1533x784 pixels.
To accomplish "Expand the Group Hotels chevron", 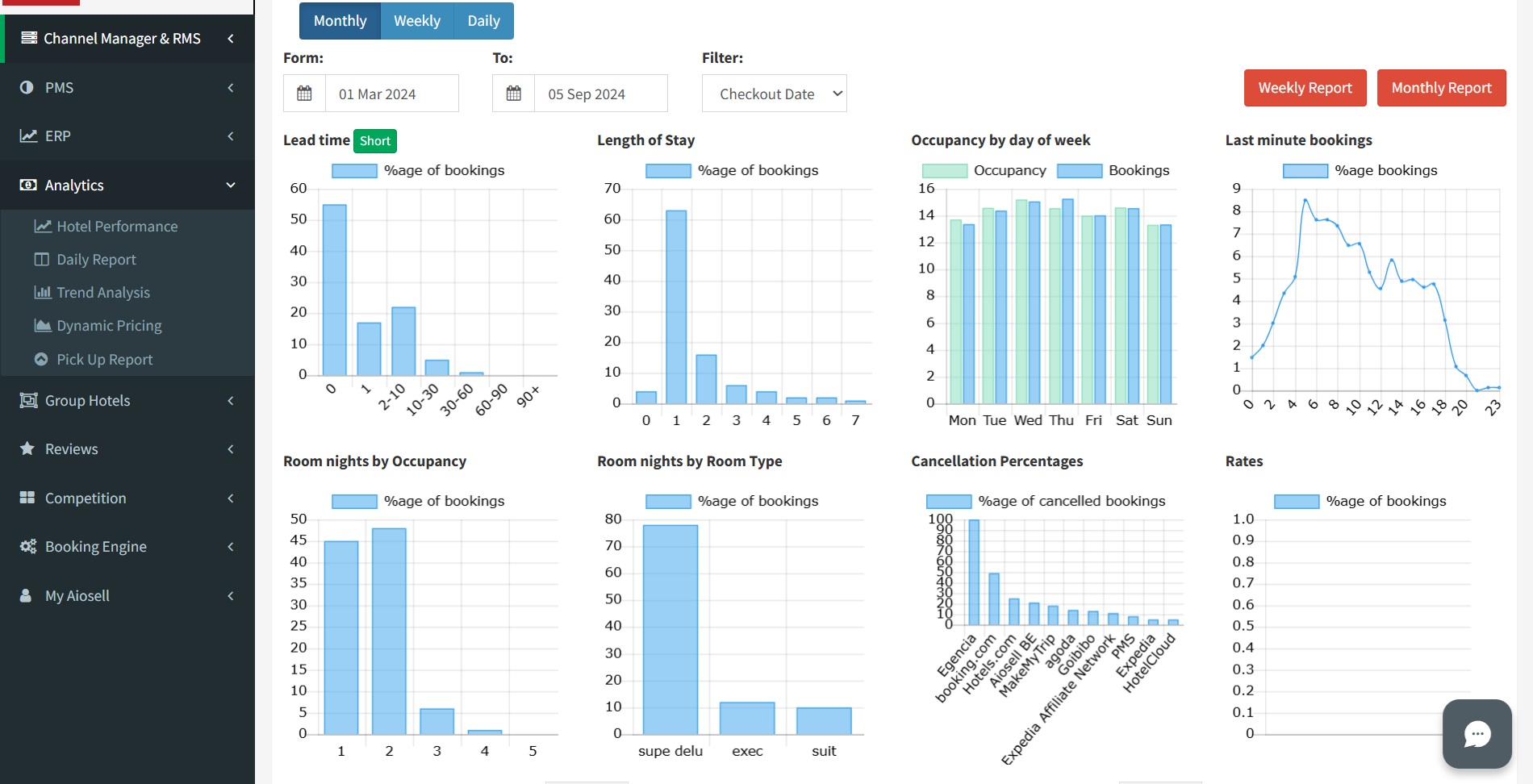I will (x=231, y=400).
